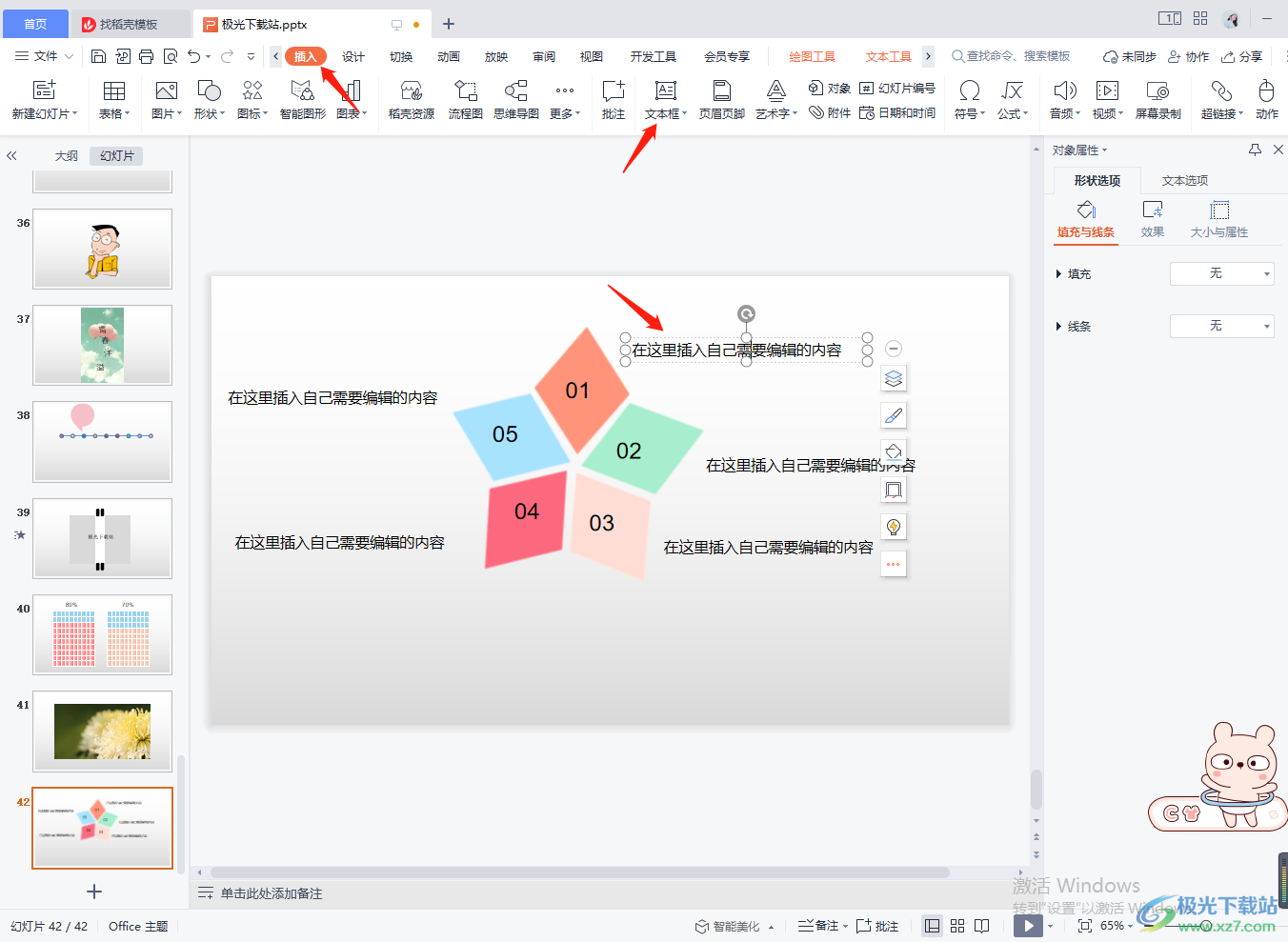The width and height of the screenshot is (1288, 942).
Task: Click the Save icon in quick access toolbar
Action: click(x=98, y=56)
